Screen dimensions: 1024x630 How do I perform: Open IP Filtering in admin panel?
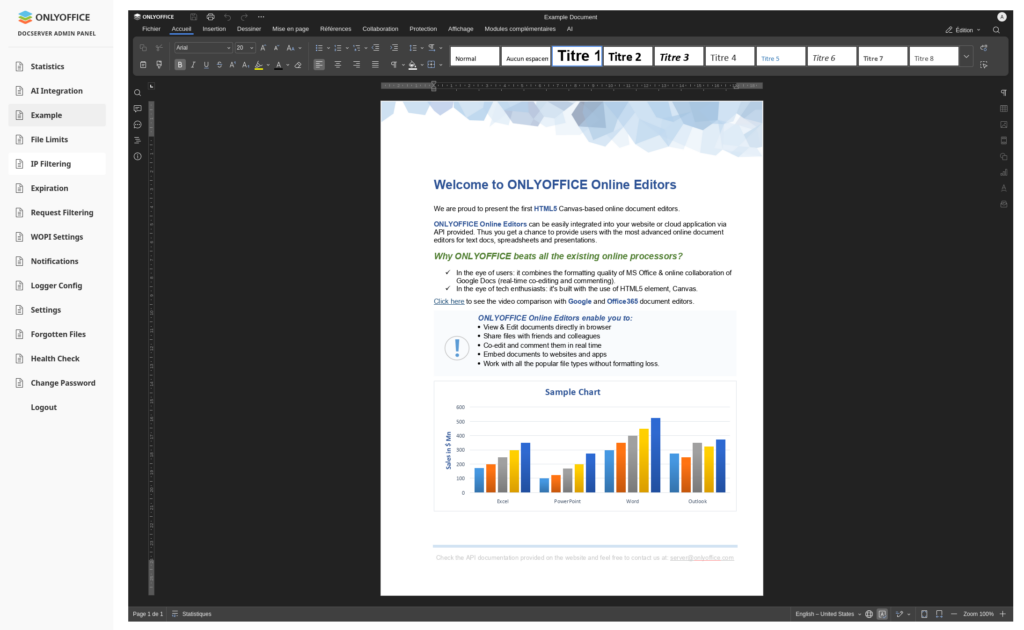[50, 164]
